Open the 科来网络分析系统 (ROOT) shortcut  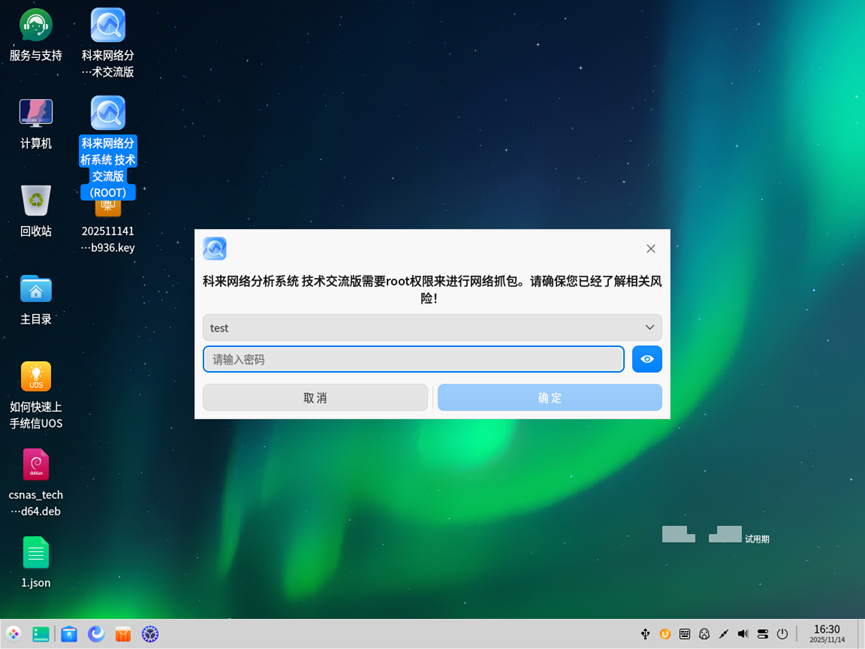pos(107,112)
